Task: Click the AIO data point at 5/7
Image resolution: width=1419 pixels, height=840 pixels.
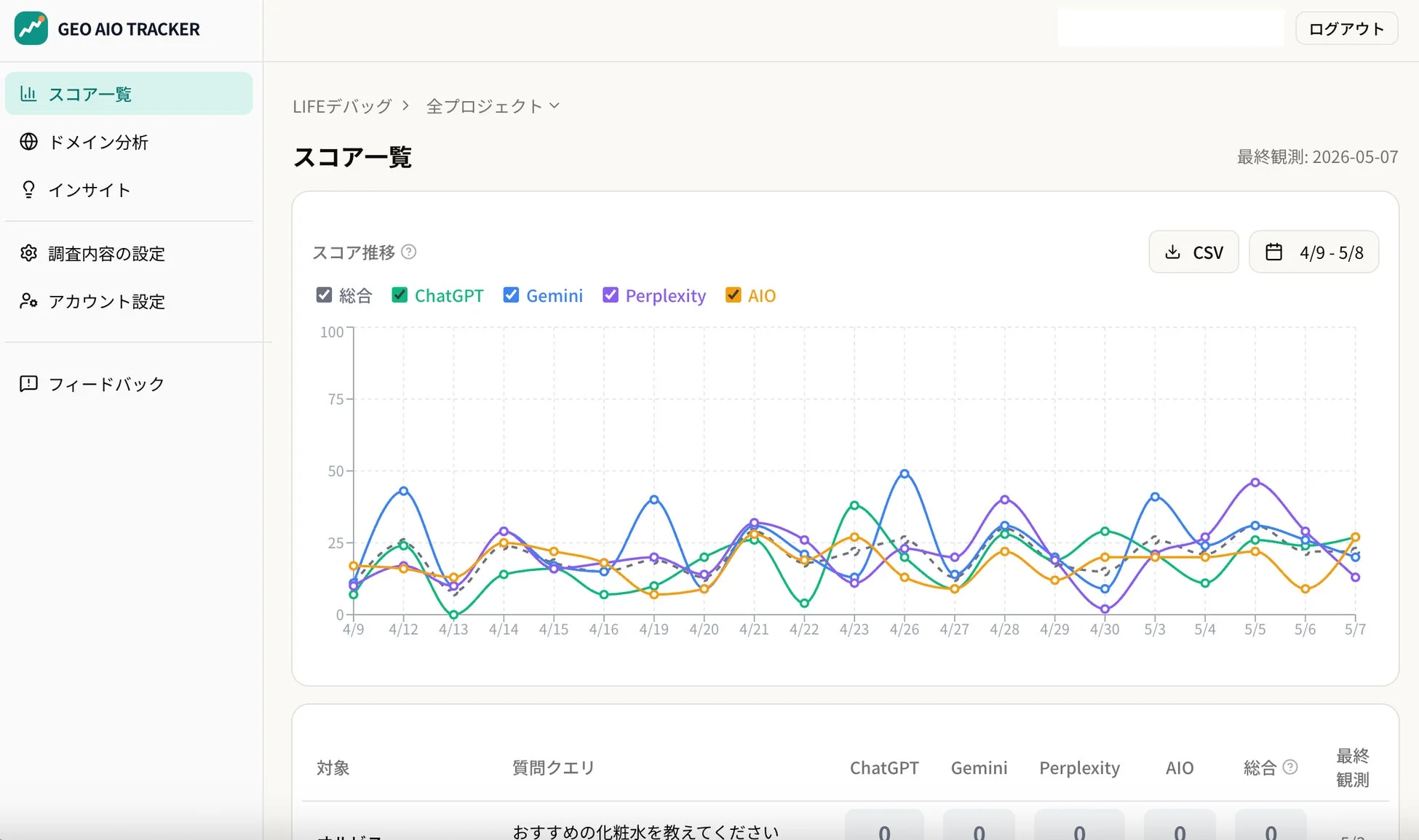Action: point(1355,537)
